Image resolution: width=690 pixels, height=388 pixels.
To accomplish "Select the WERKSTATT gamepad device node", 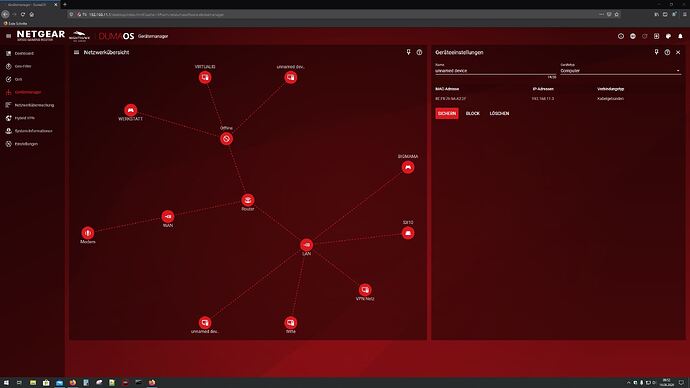I will click(130, 110).
